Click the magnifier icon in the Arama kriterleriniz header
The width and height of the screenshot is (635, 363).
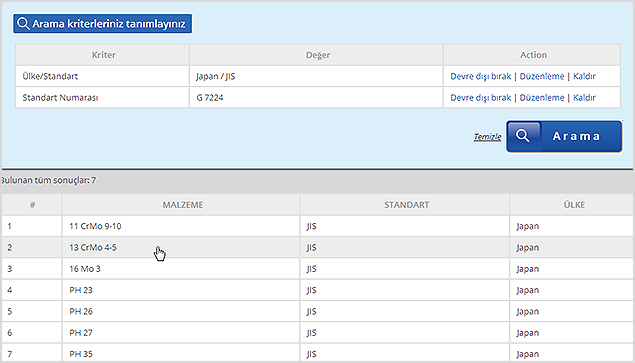23,23
